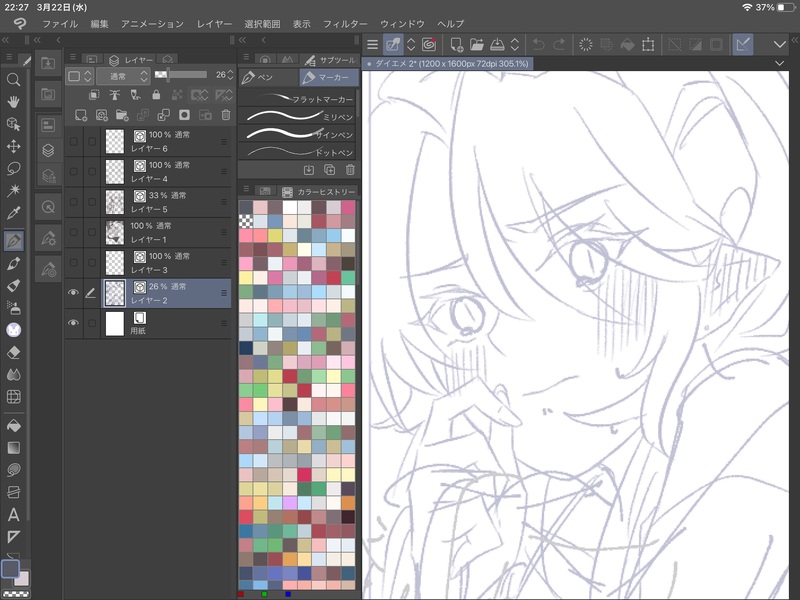Click the Undo arrow

pyautogui.click(x=538, y=45)
